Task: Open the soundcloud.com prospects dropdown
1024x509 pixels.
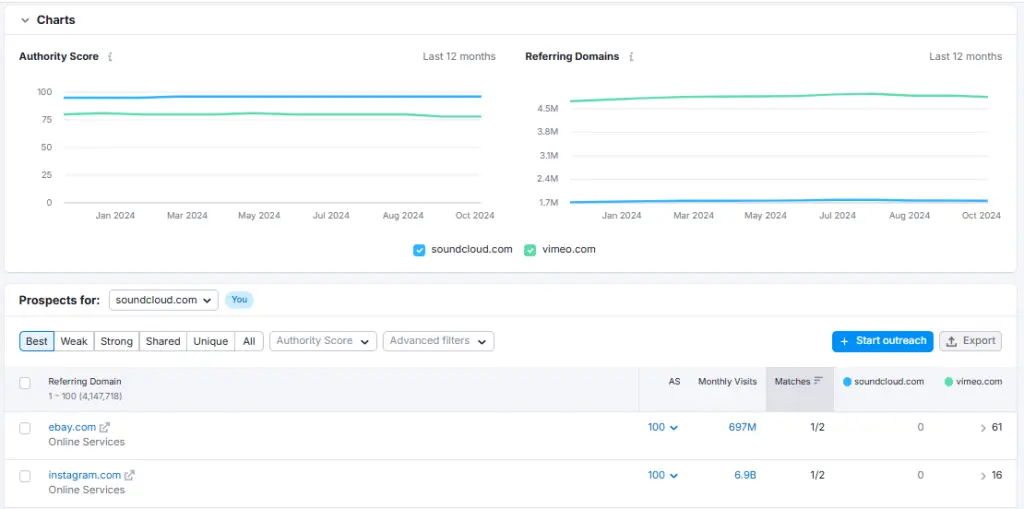Action: point(163,300)
